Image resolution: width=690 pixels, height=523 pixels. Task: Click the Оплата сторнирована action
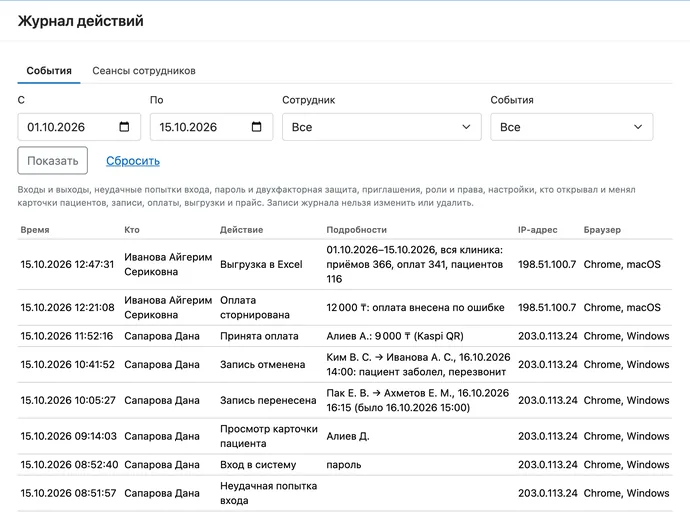click(255, 308)
